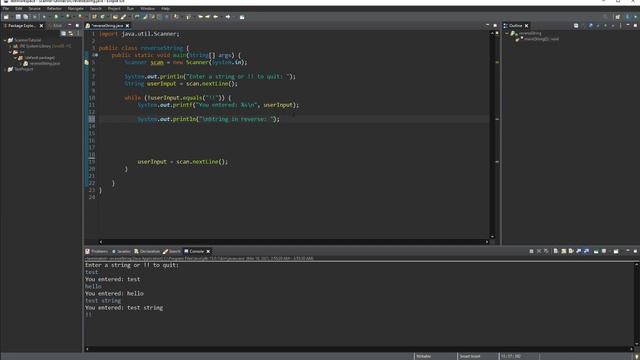Close the Package Explorer tab
640x360 pixels.
click(41, 26)
